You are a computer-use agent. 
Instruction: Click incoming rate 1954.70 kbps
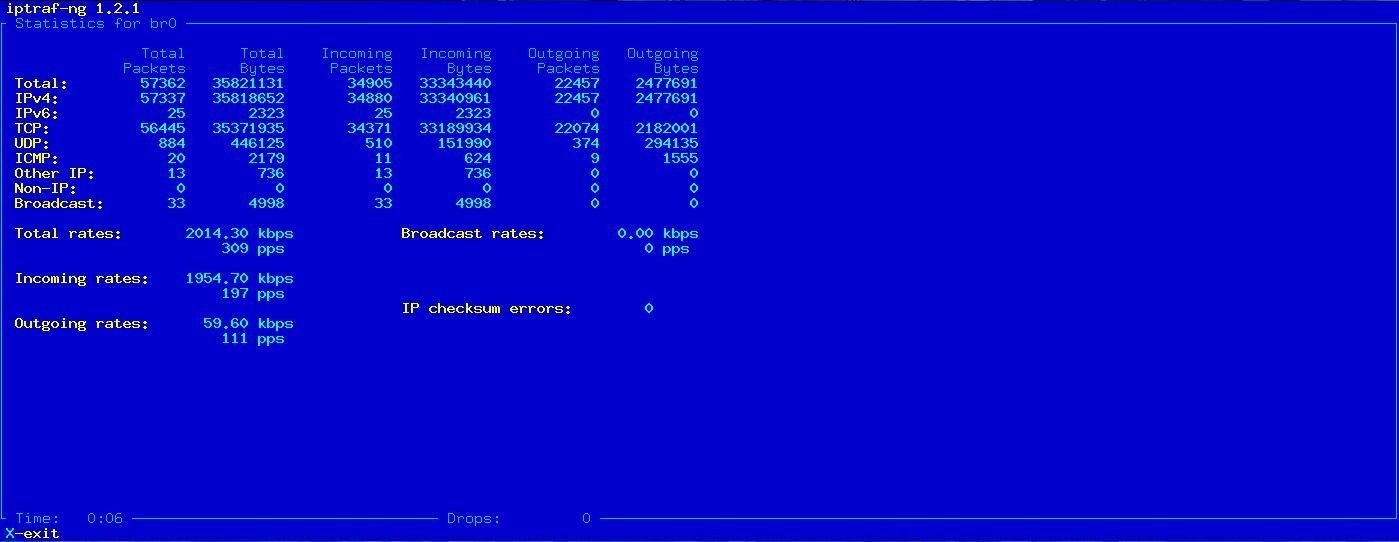click(x=240, y=278)
